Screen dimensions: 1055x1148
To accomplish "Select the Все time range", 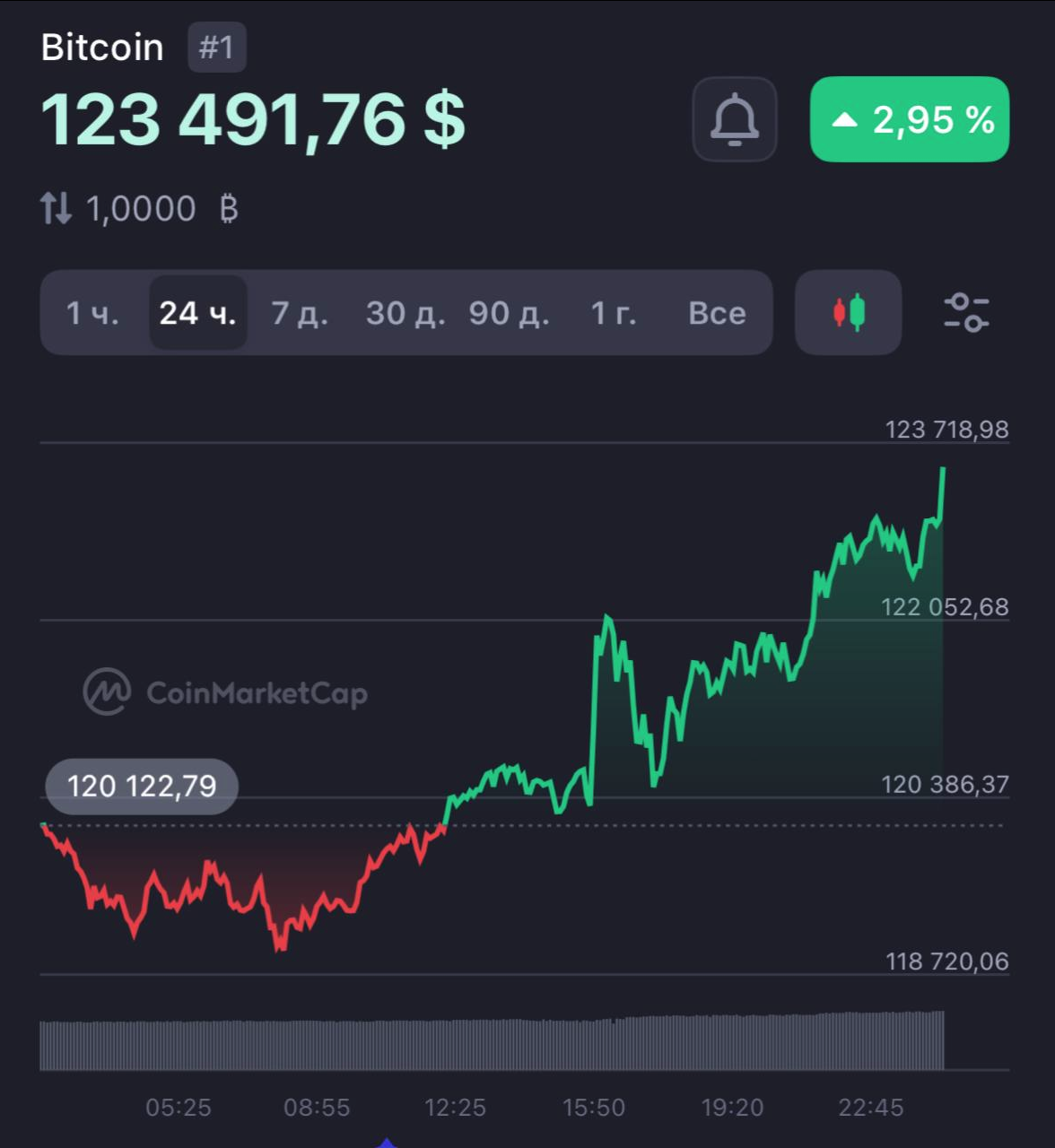I will pyautogui.click(x=717, y=313).
